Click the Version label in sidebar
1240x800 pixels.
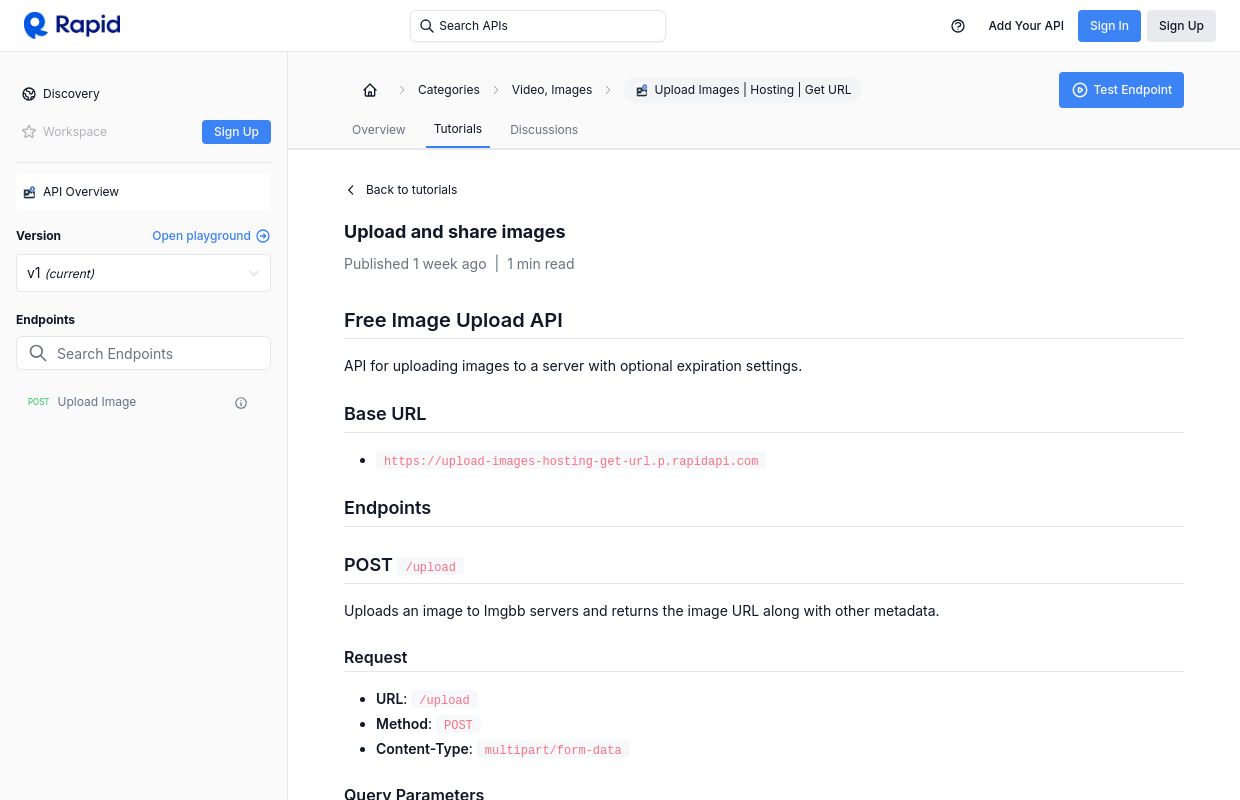pos(38,236)
